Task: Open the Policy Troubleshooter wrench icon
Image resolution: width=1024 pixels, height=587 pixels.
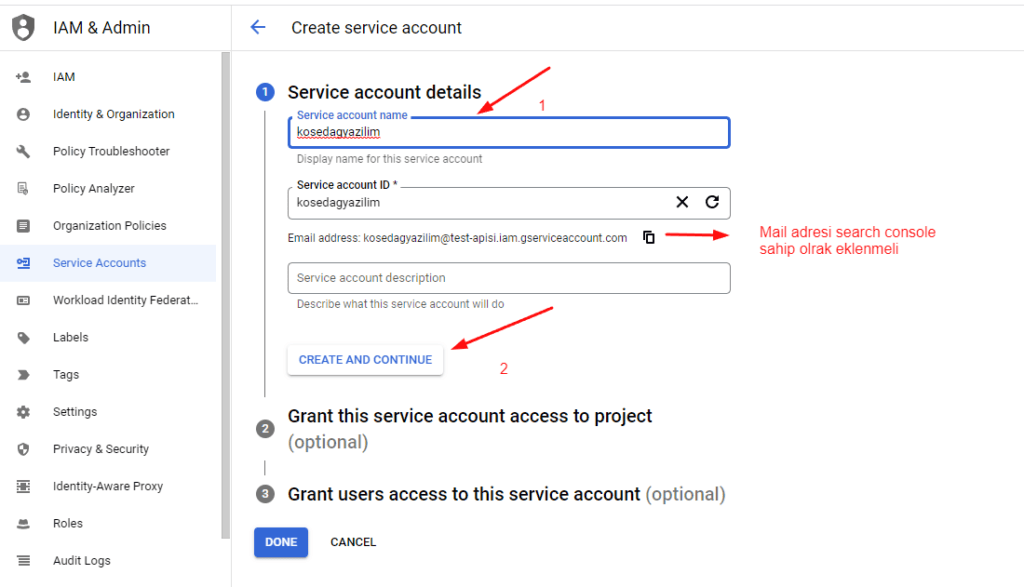Action: click(24, 151)
